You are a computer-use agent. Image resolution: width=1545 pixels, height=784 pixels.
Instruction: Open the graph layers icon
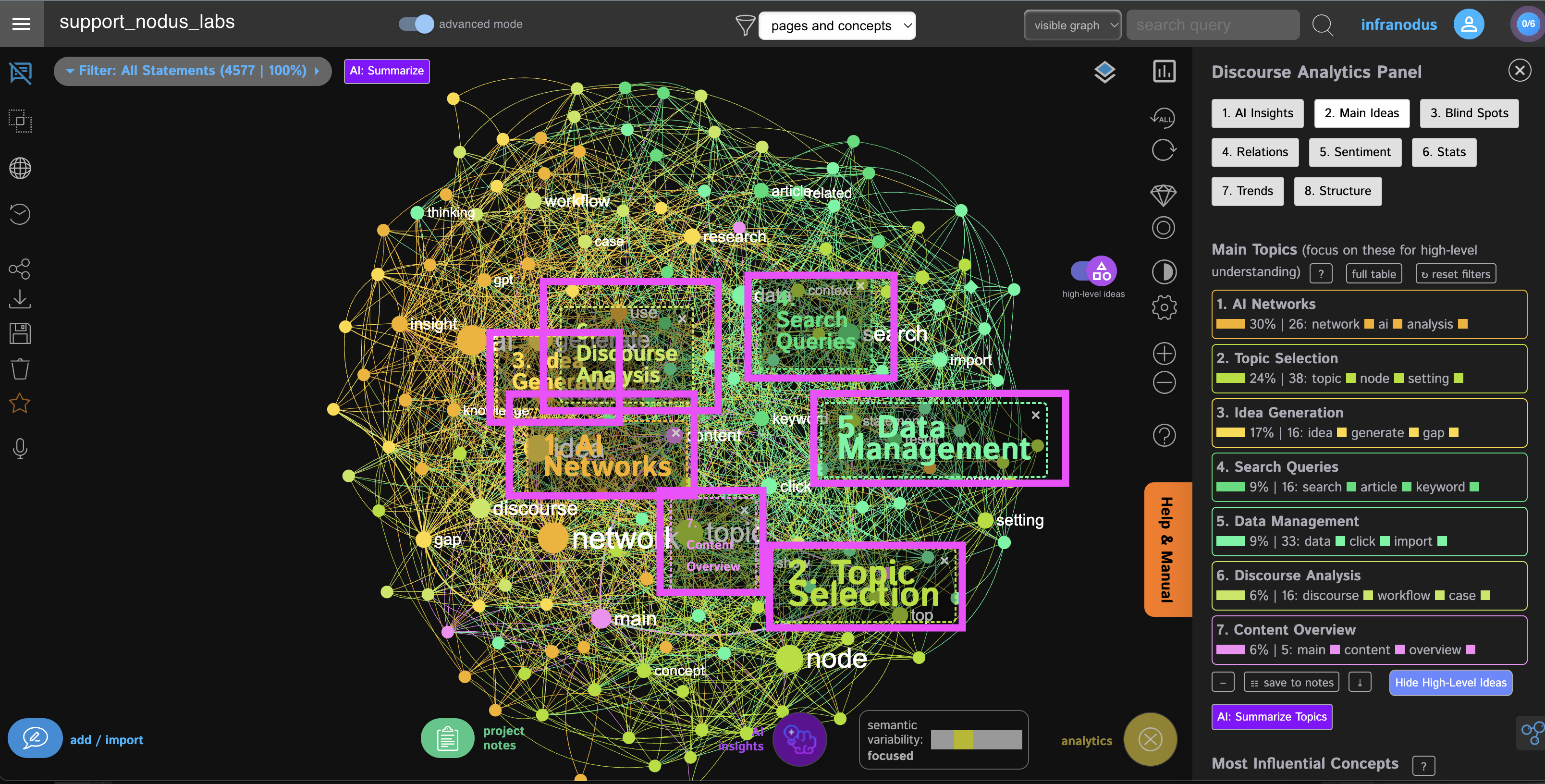(1104, 73)
